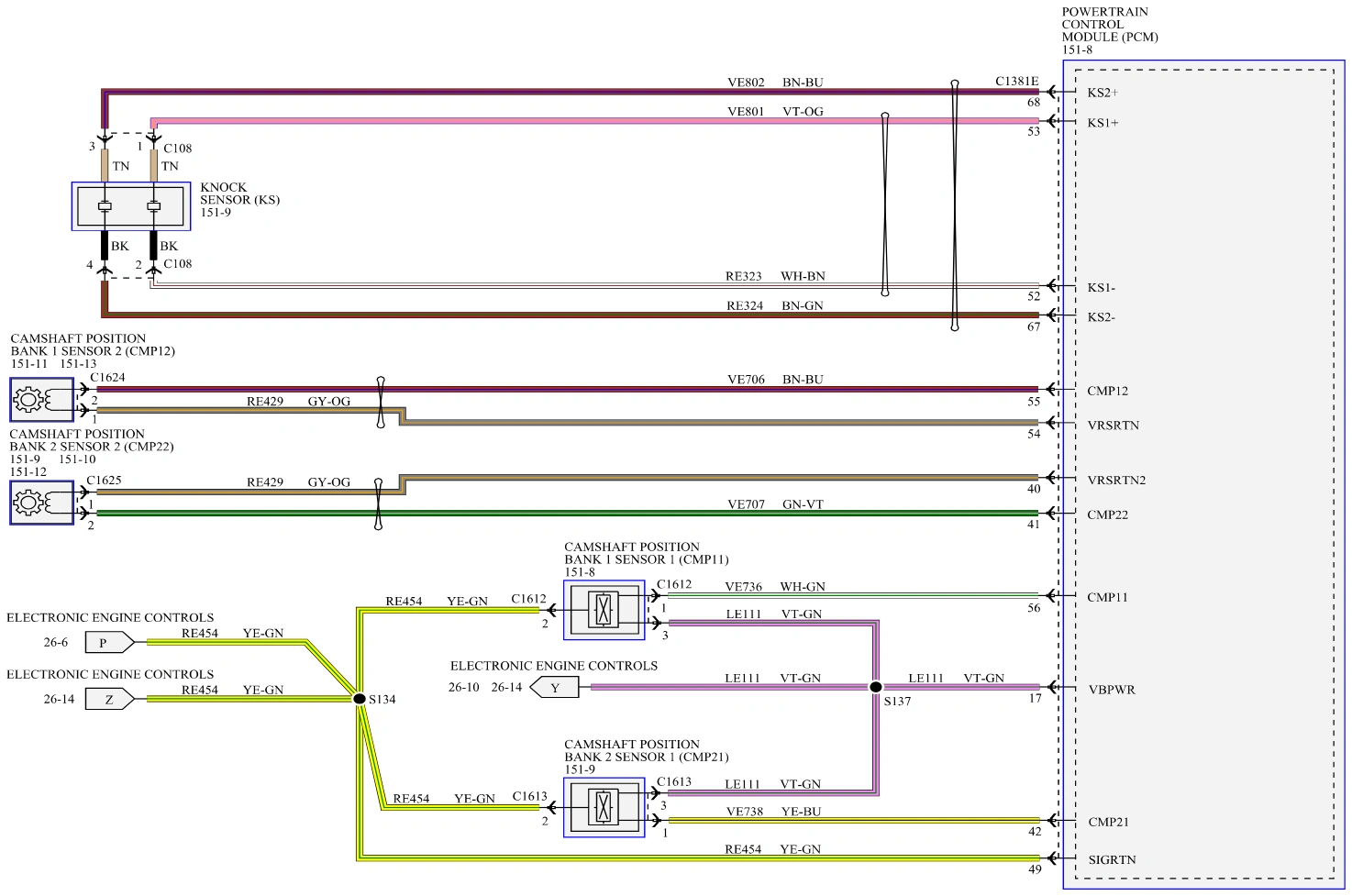The image size is (1352, 896).
Task: Select the VBPWR pin label
Action: pyautogui.click(x=1112, y=690)
